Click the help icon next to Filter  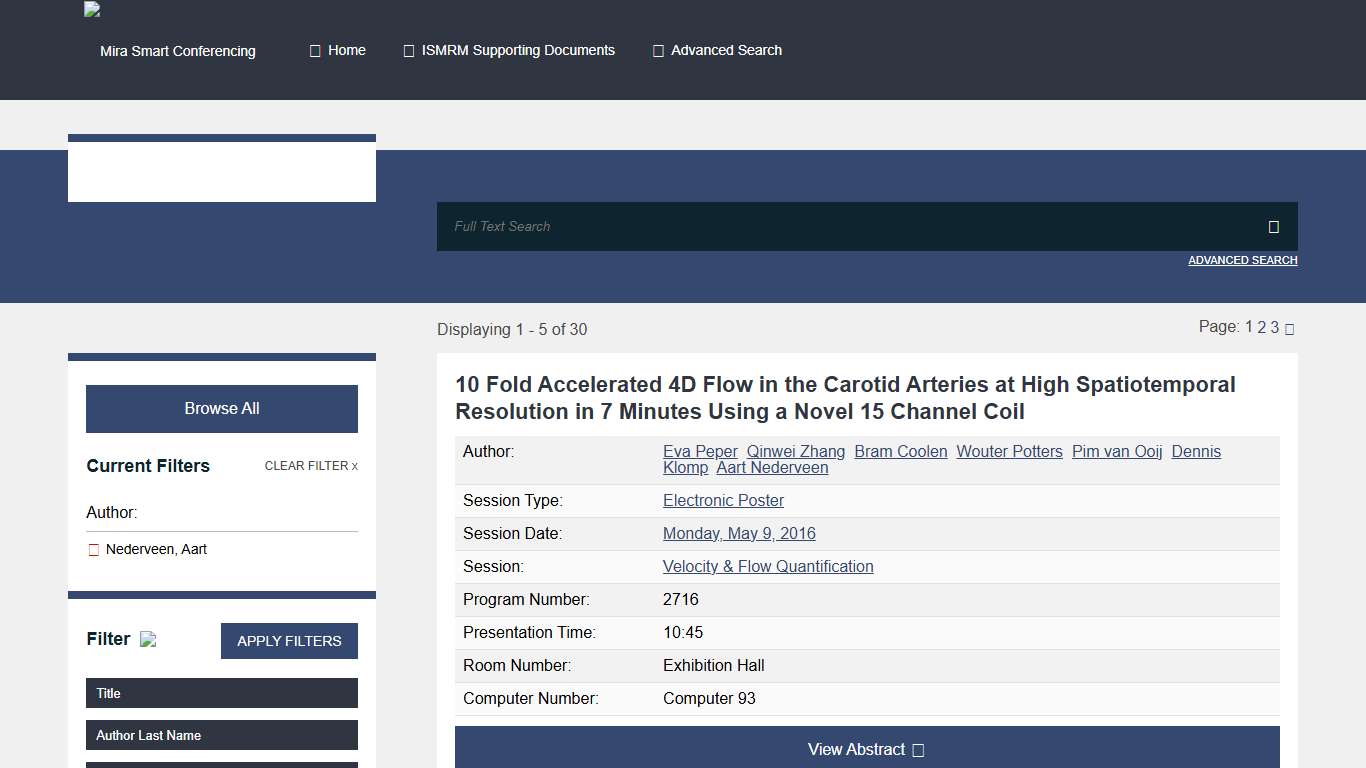click(148, 640)
